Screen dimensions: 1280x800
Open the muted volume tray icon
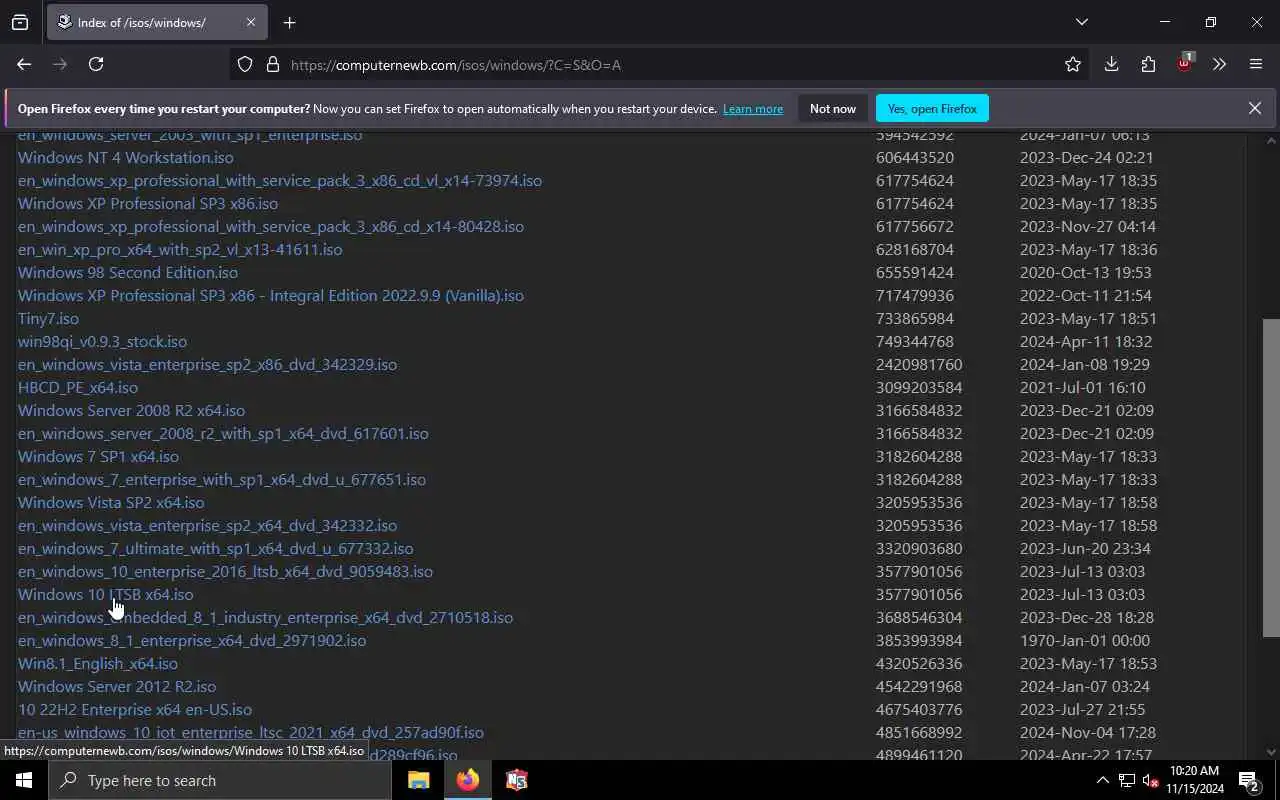(x=1150, y=780)
